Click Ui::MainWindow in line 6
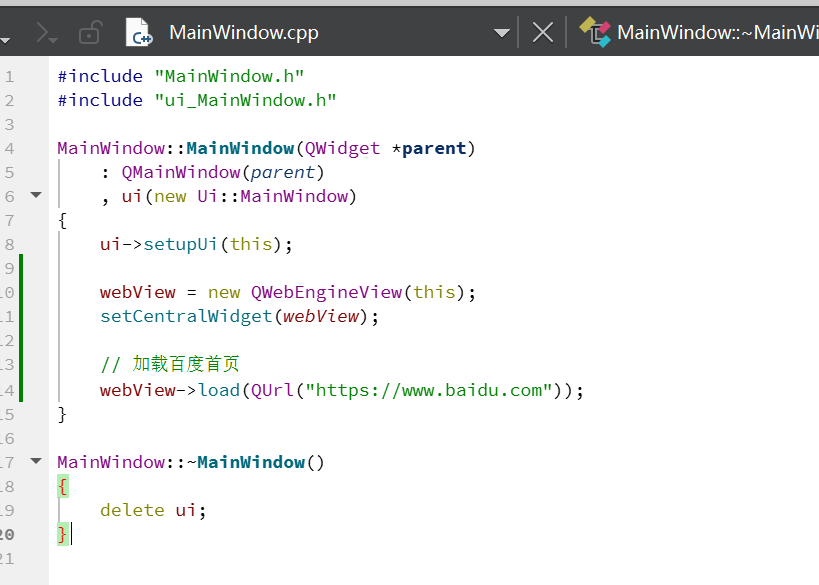 point(273,196)
